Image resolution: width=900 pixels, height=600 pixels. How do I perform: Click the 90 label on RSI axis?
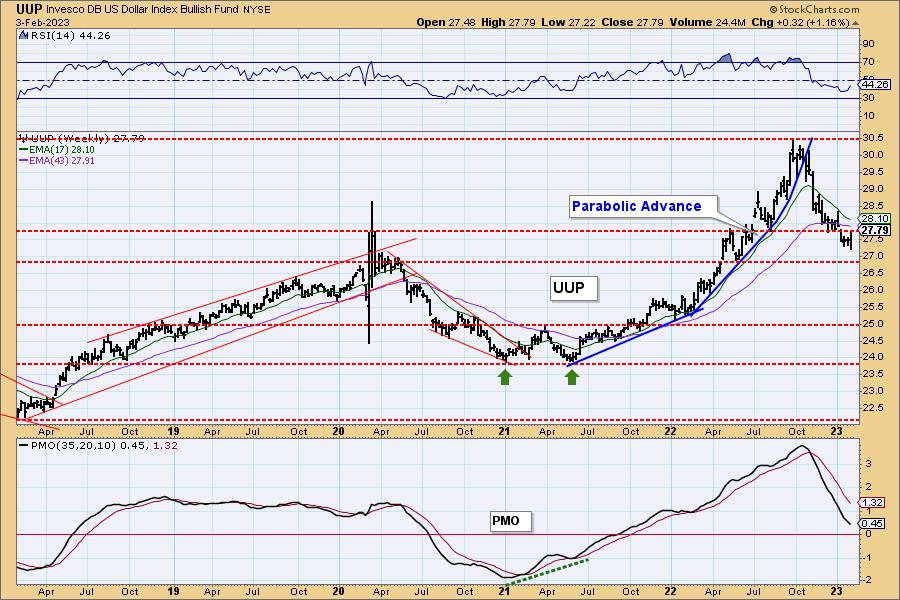[868, 44]
